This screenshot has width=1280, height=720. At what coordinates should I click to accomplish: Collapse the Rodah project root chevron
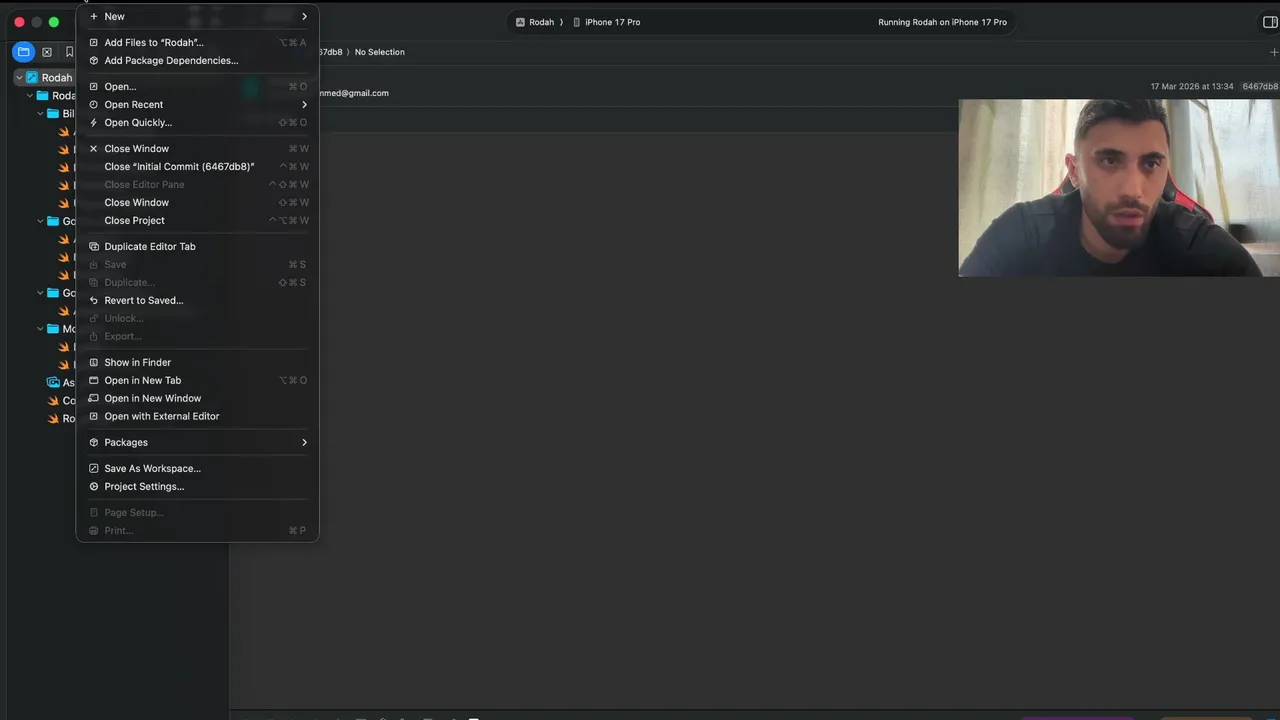(19, 77)
